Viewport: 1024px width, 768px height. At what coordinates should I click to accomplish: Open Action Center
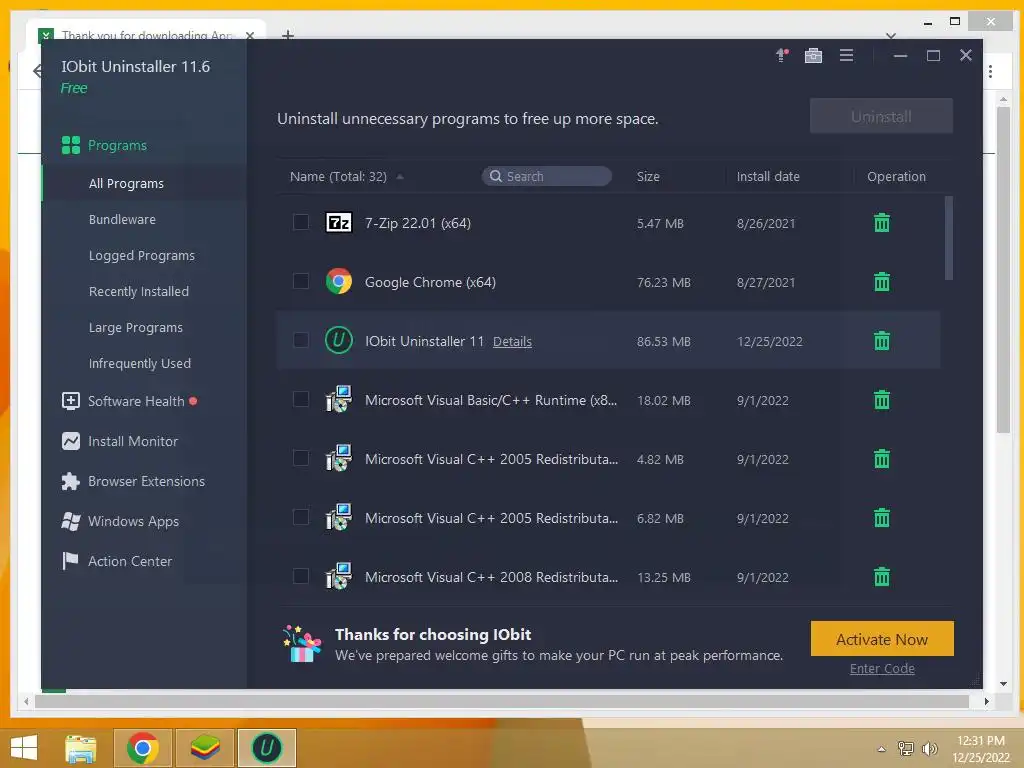pyautogui.click(x=117, y=561)
